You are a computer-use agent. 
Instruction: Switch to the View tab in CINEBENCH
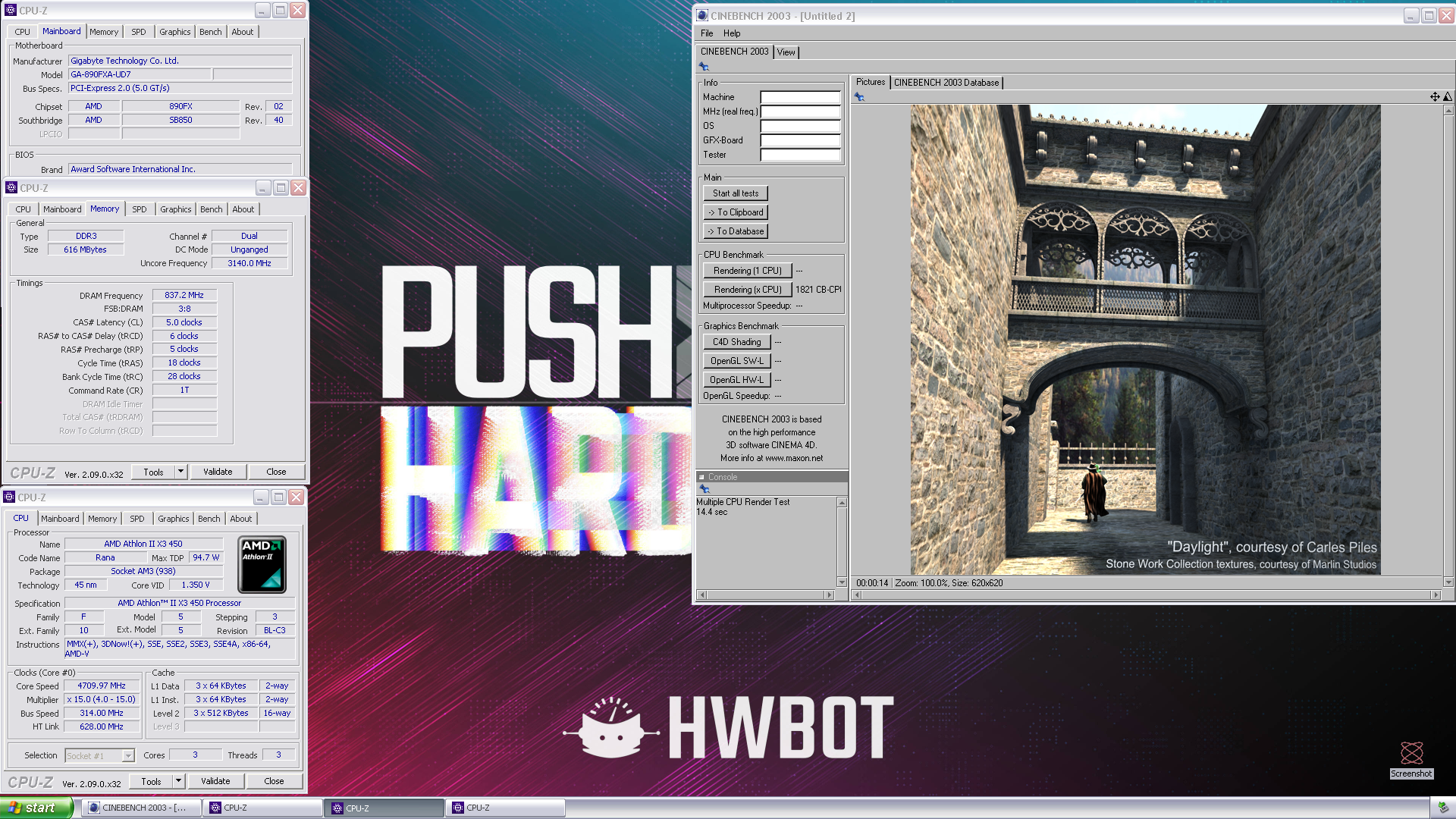click(x=786, y=52)
